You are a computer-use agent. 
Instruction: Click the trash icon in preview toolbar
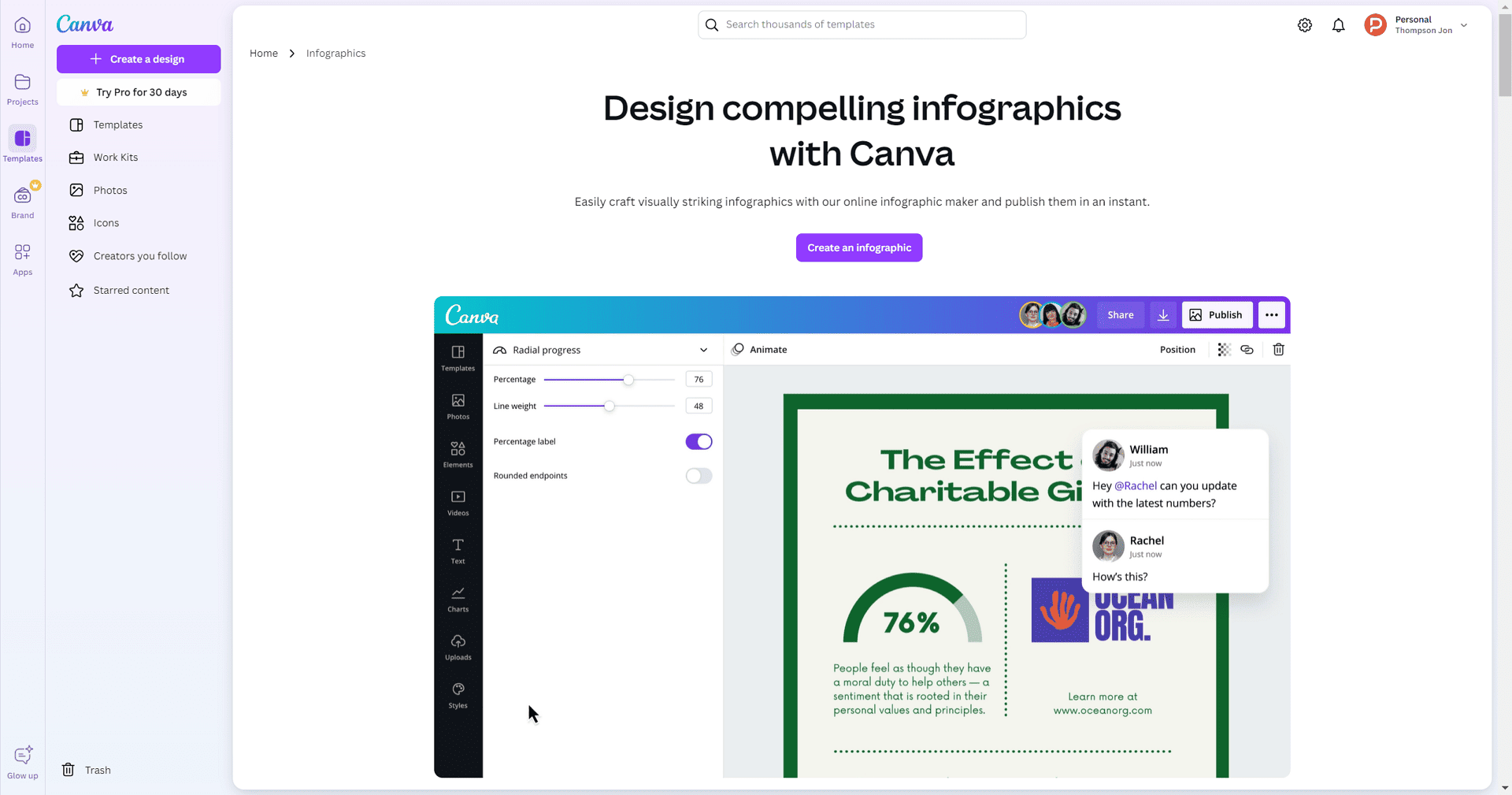[1278, 350]
